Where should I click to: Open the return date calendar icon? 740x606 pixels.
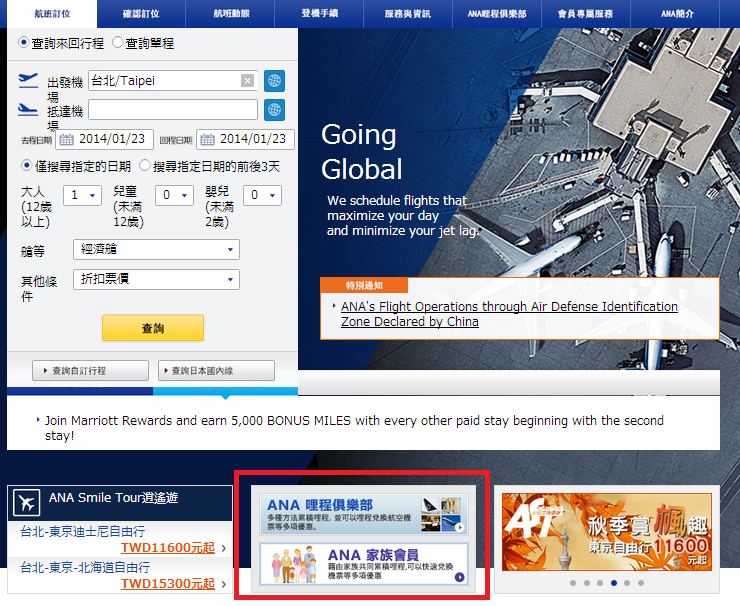208,140
